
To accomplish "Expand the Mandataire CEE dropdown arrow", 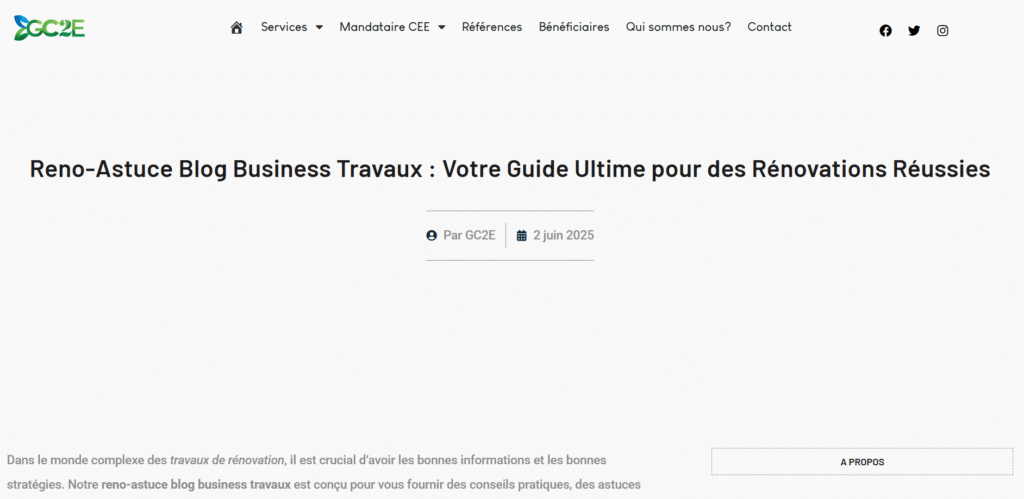I will click(x=441, y=28).
